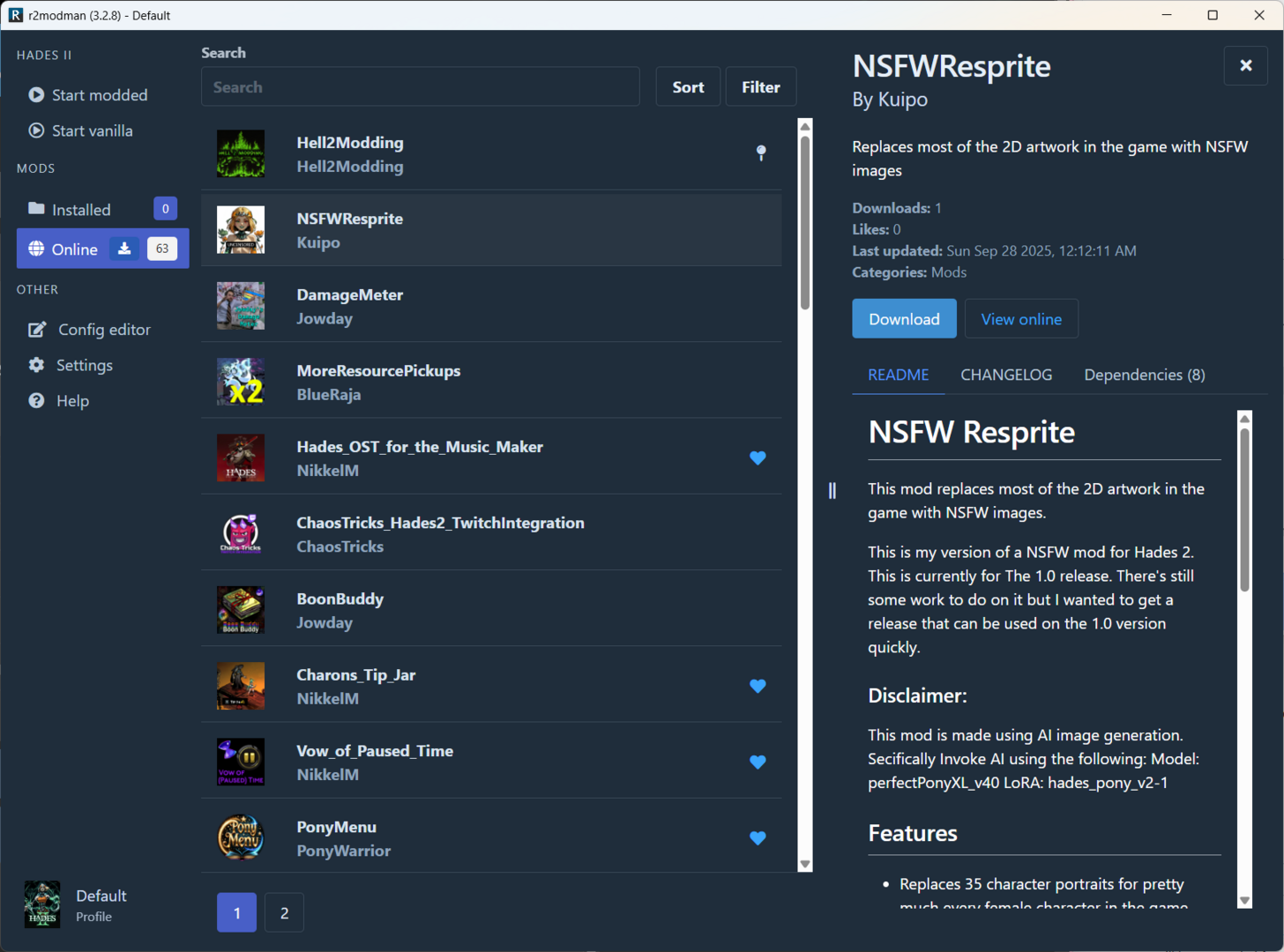Click the MoreResourcePickups x2 thumbnail

[x=241, y=382]
